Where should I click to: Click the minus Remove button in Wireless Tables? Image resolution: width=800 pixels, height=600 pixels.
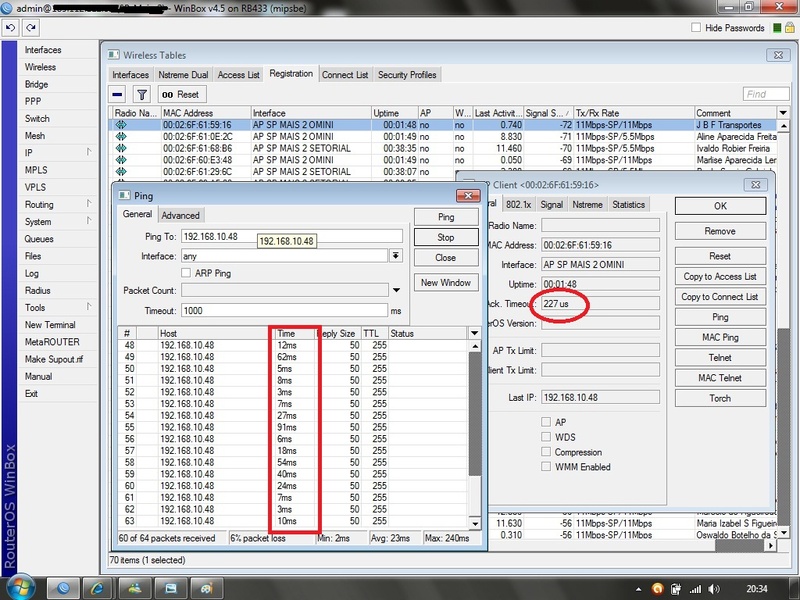pyautogui.click(x=117, y=94)
